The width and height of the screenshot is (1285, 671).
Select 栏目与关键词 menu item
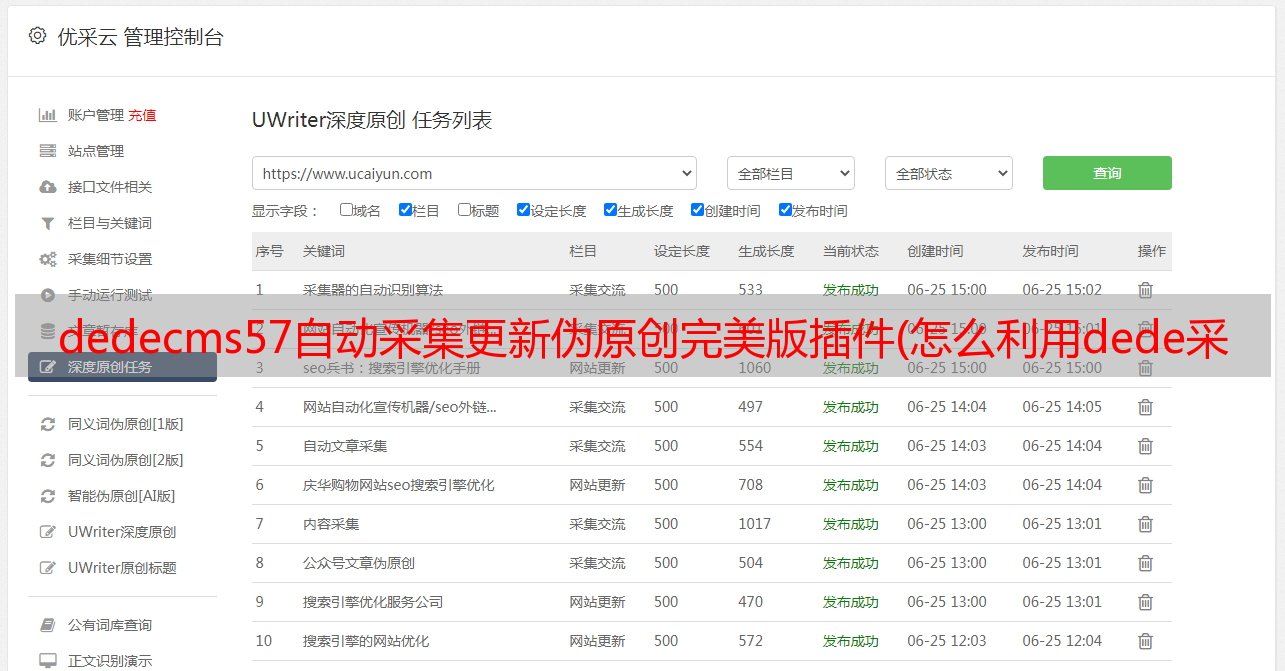pyautogui.click(x=110, y=223)
